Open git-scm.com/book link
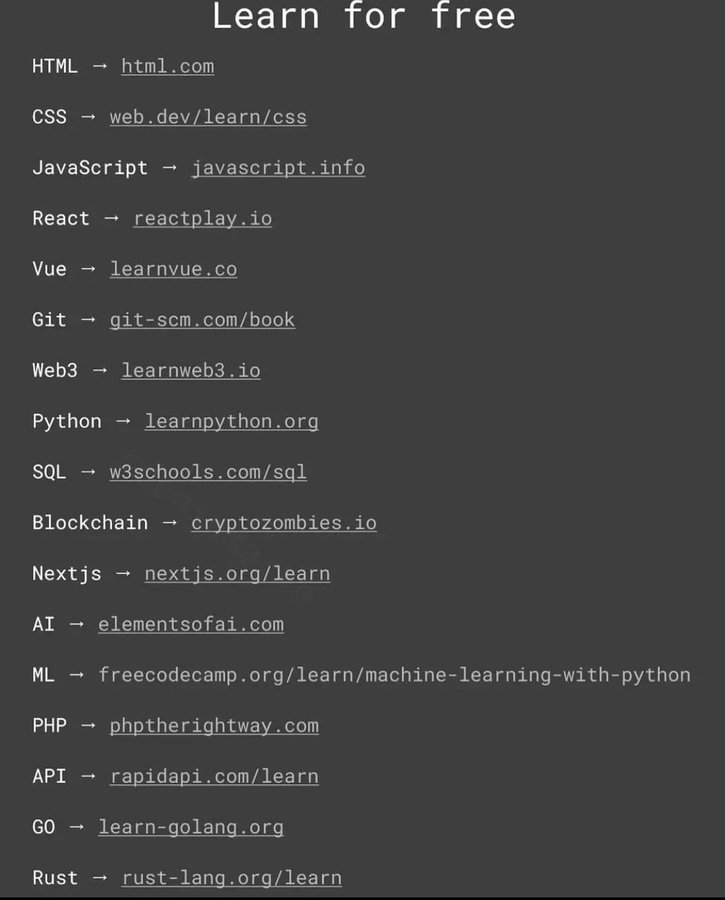725x900 pixels. 202,320
